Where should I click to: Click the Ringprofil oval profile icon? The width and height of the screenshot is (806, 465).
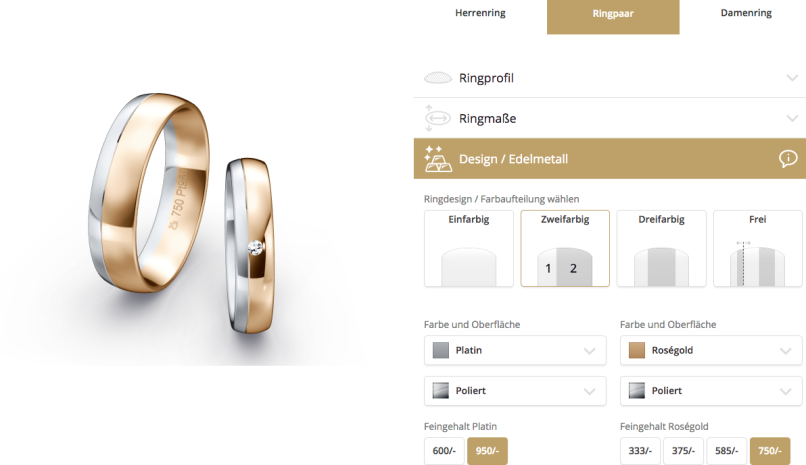pos(437,78)
